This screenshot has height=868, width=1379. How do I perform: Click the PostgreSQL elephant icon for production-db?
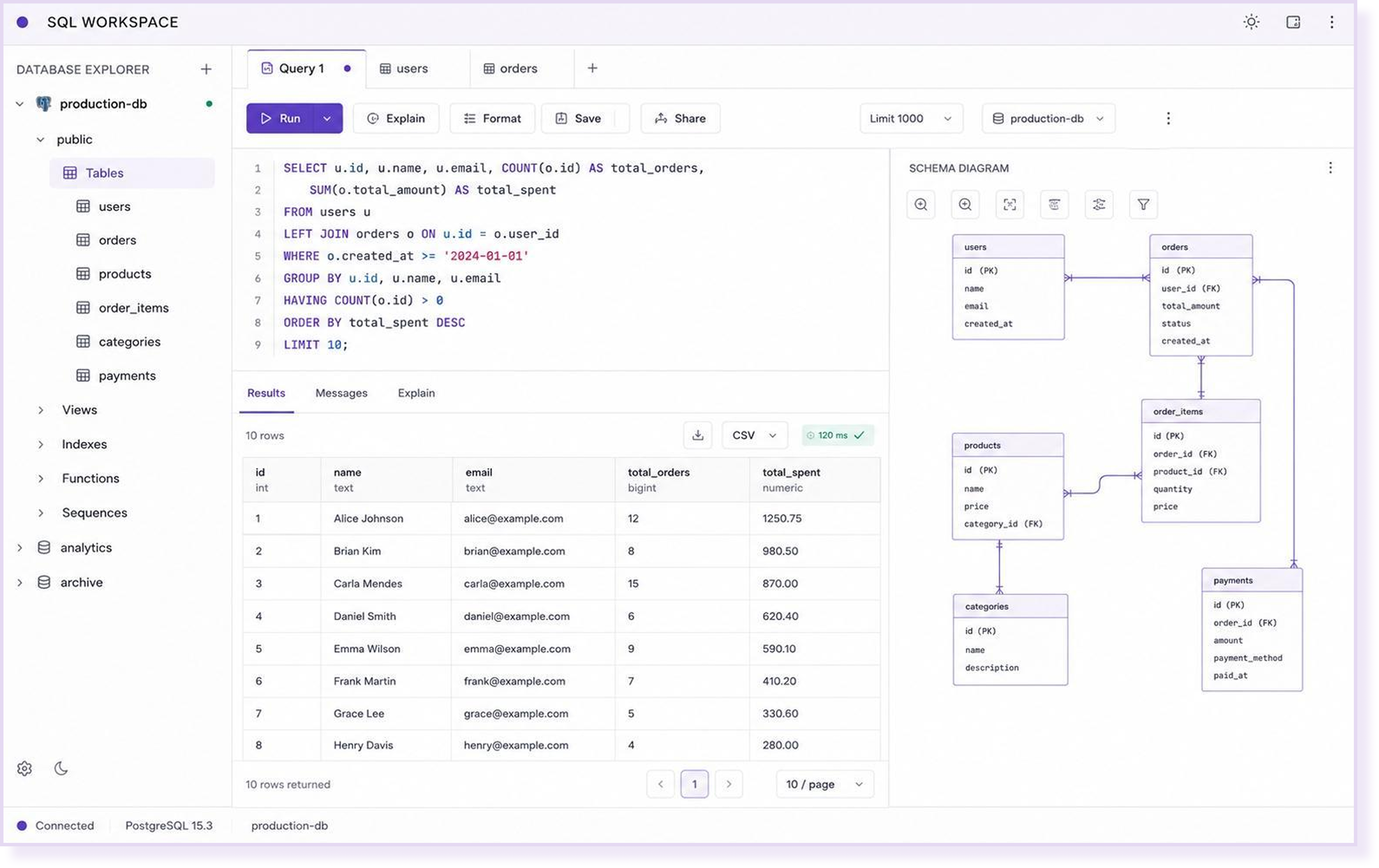tap(44, 104)
